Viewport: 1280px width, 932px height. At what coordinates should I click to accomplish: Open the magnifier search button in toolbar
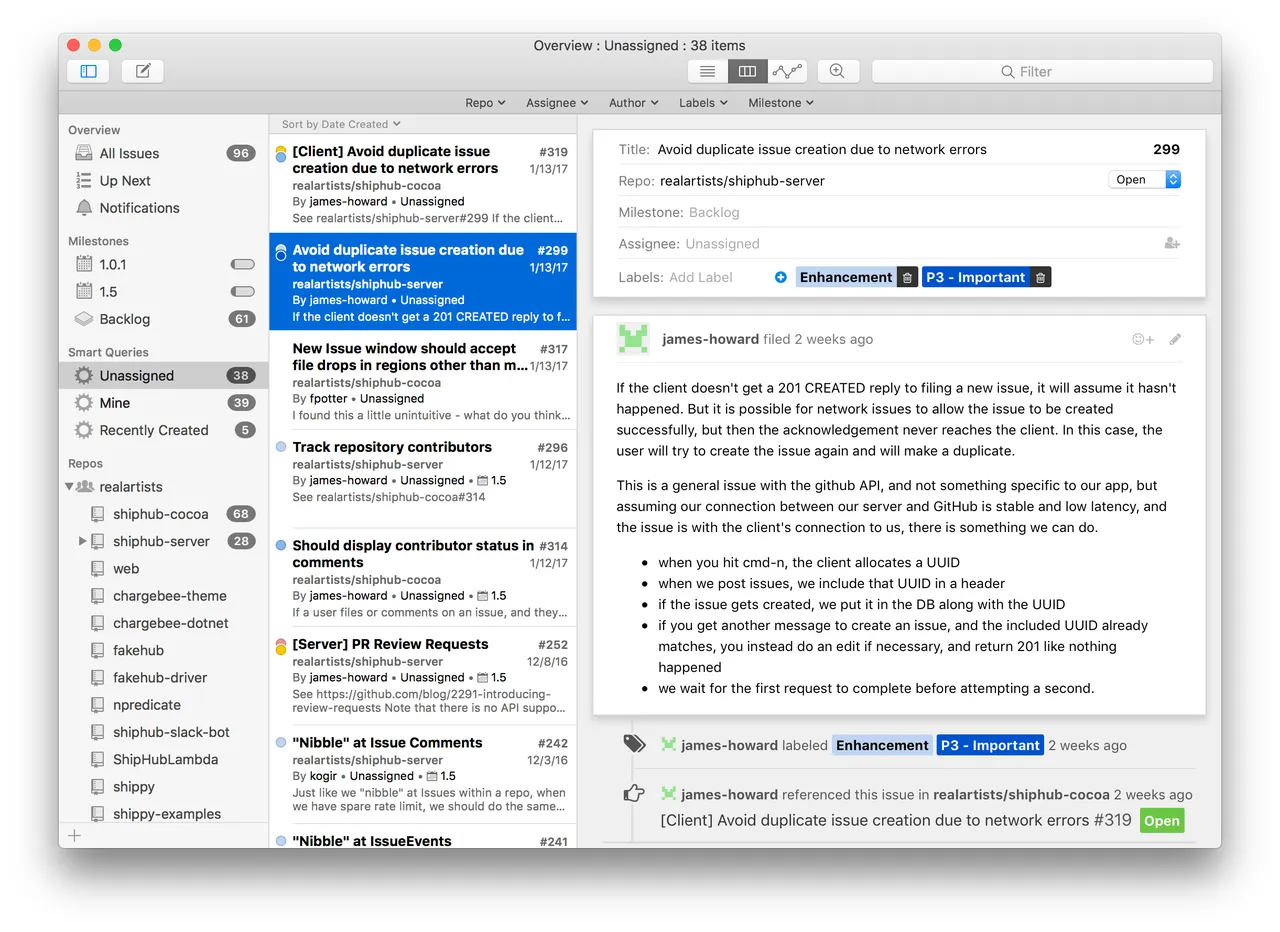838,71
